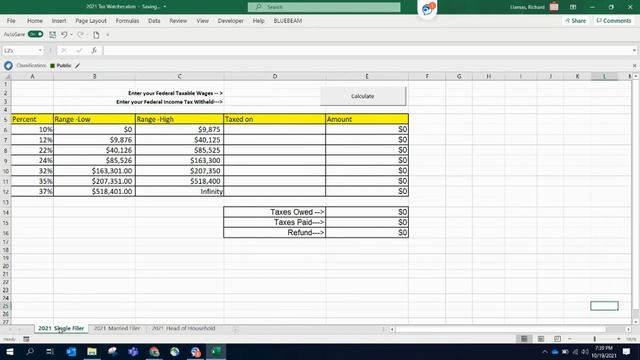640x360 pixels.
Task: Select the cell containing $163,301.00
Action: (x=94, y=171)
